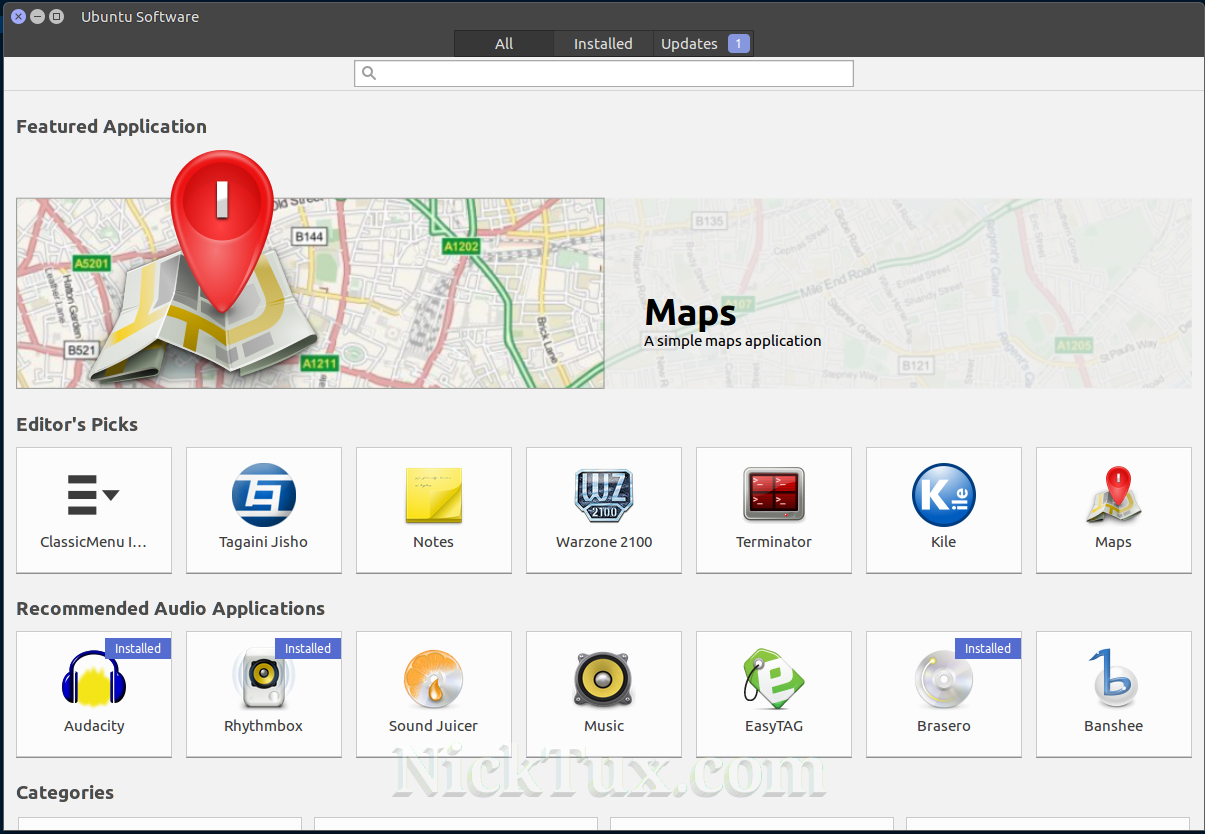Open the ClassicMenu Indicator app icon
The image size is (1205, 834).
click(94, 495)
